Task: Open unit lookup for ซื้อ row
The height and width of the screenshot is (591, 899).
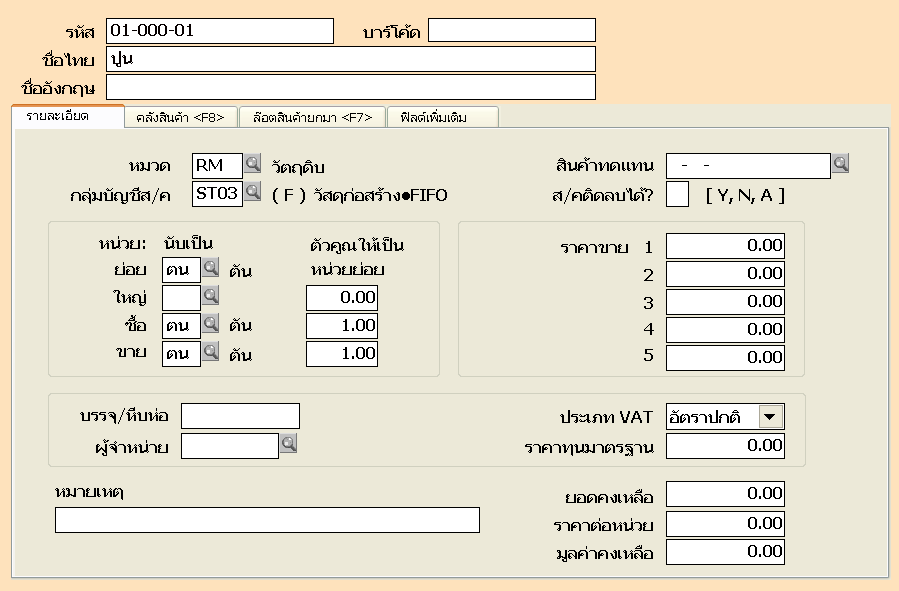Action: click(x=210, y=324)
